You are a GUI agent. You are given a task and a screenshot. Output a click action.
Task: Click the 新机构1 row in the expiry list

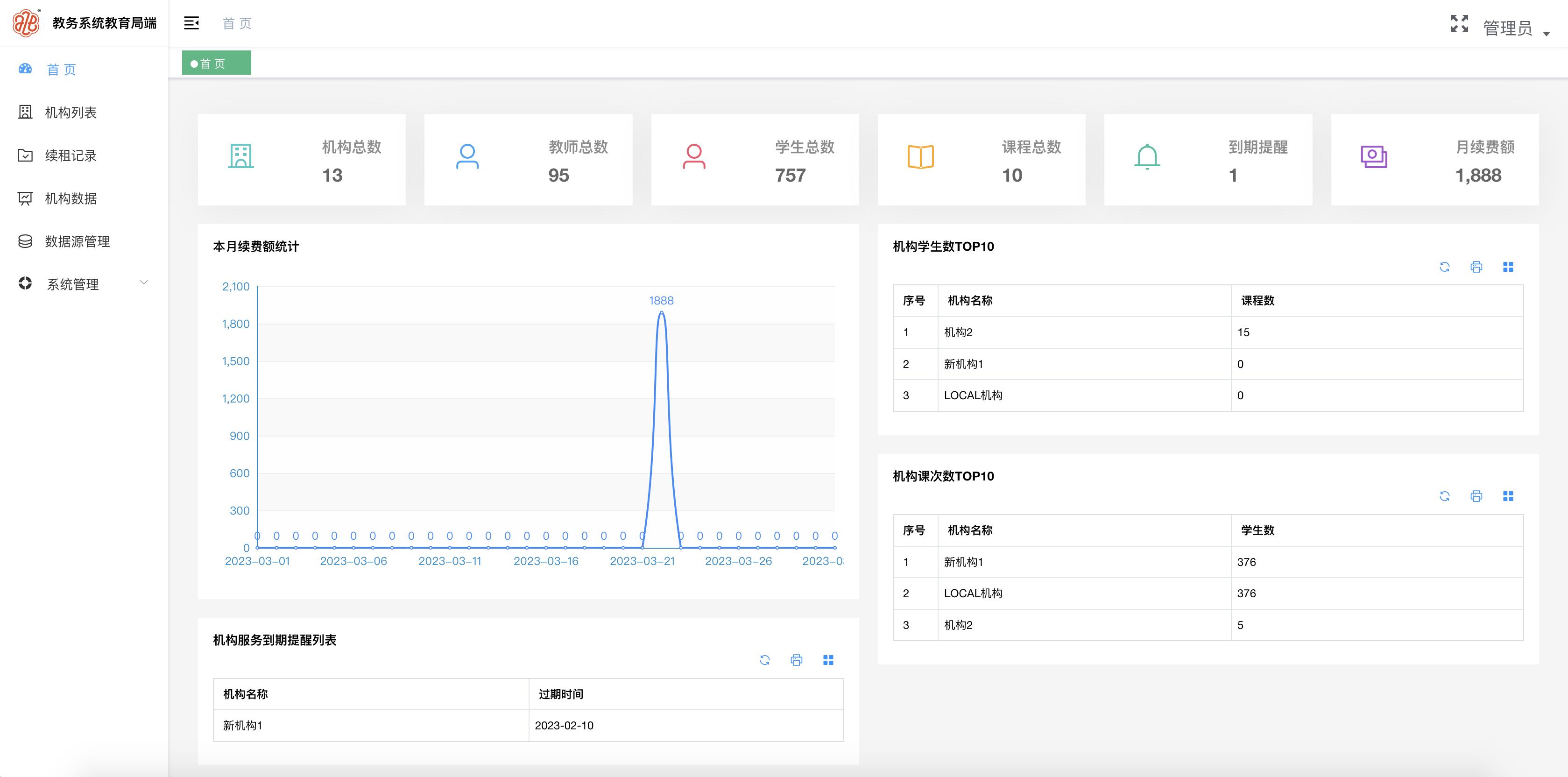242,725
